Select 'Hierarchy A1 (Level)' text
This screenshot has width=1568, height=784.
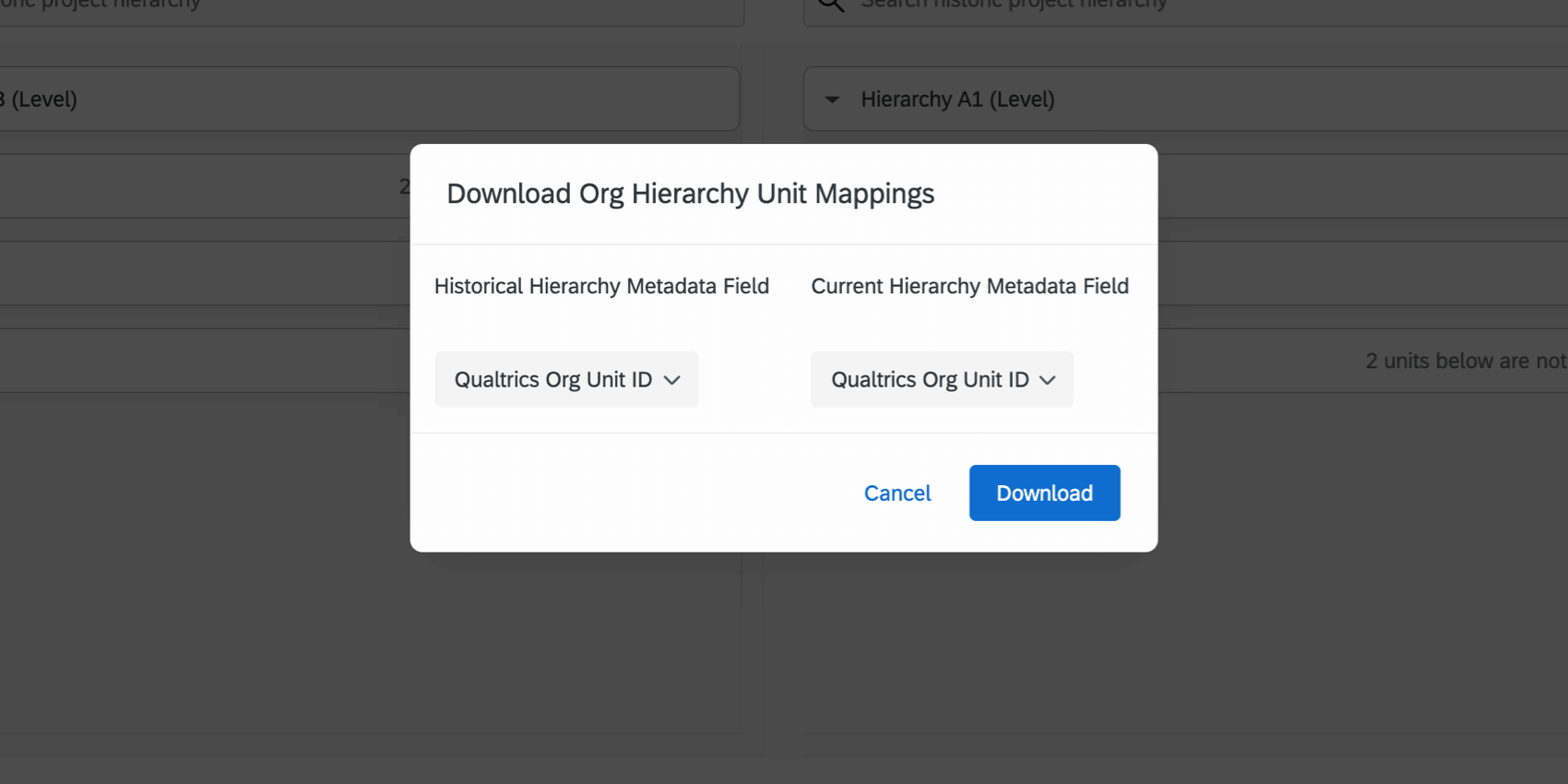click(x=957, y=100)
